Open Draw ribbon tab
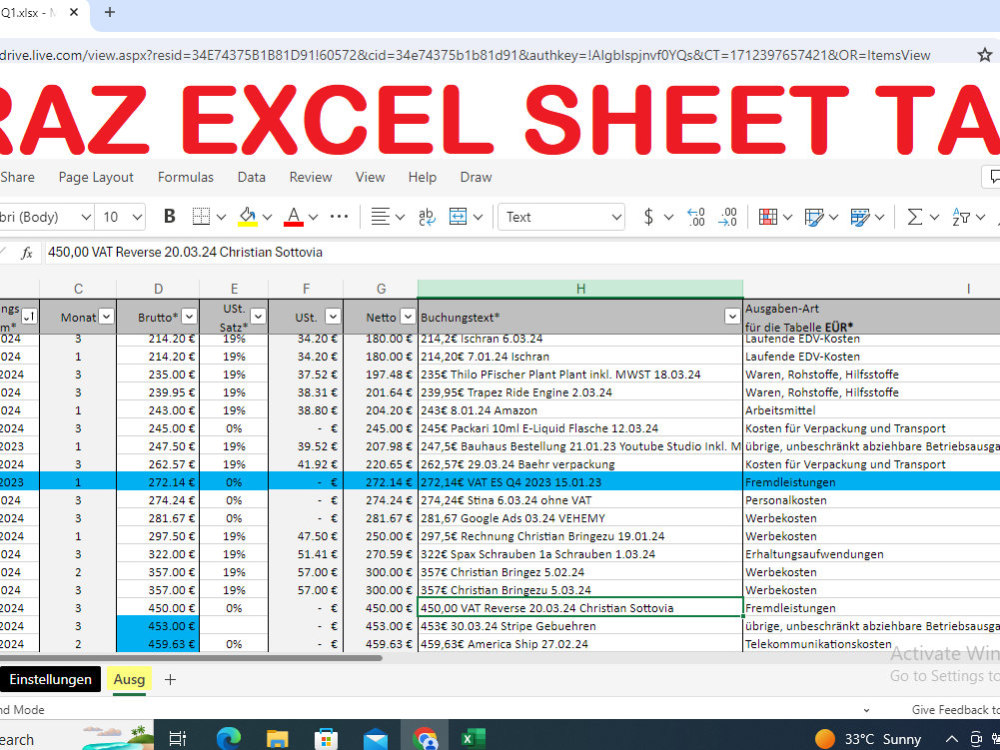This screenshot has height=750, width=1000. point(476,177)
